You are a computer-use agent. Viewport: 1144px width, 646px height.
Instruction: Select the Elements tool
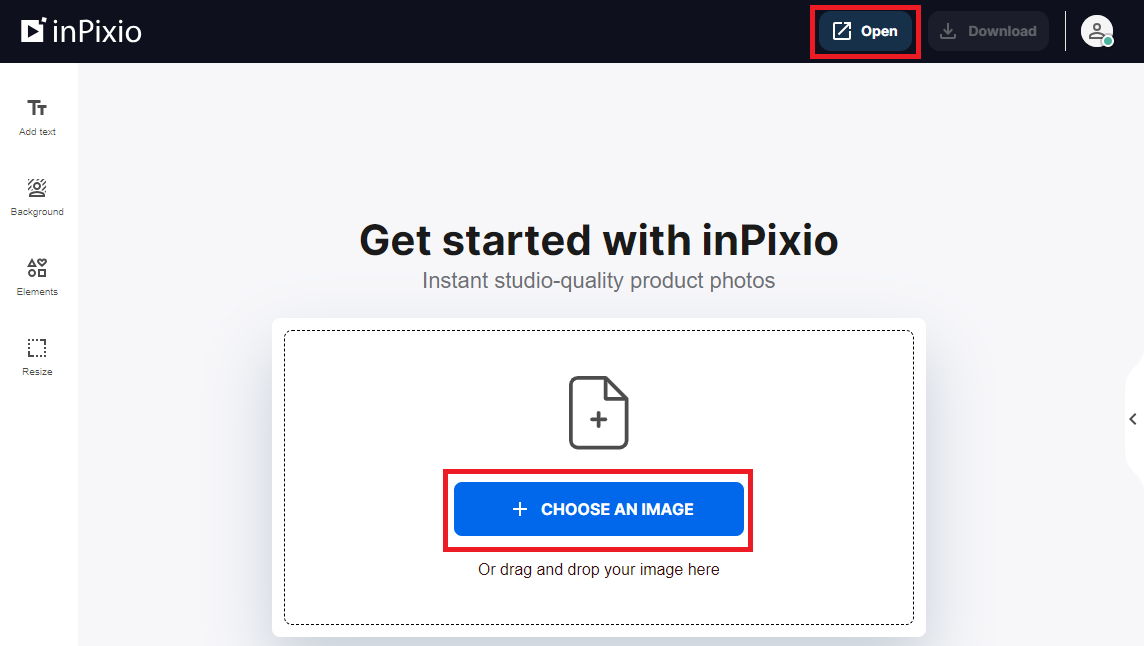tap(37, 275)
